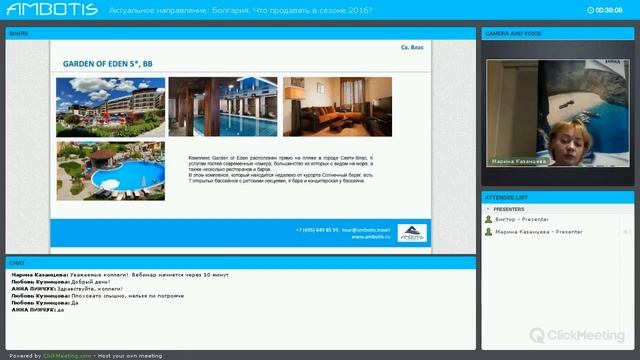
Task: Click the presenter webcam video feed
Action: click(558, 113)
